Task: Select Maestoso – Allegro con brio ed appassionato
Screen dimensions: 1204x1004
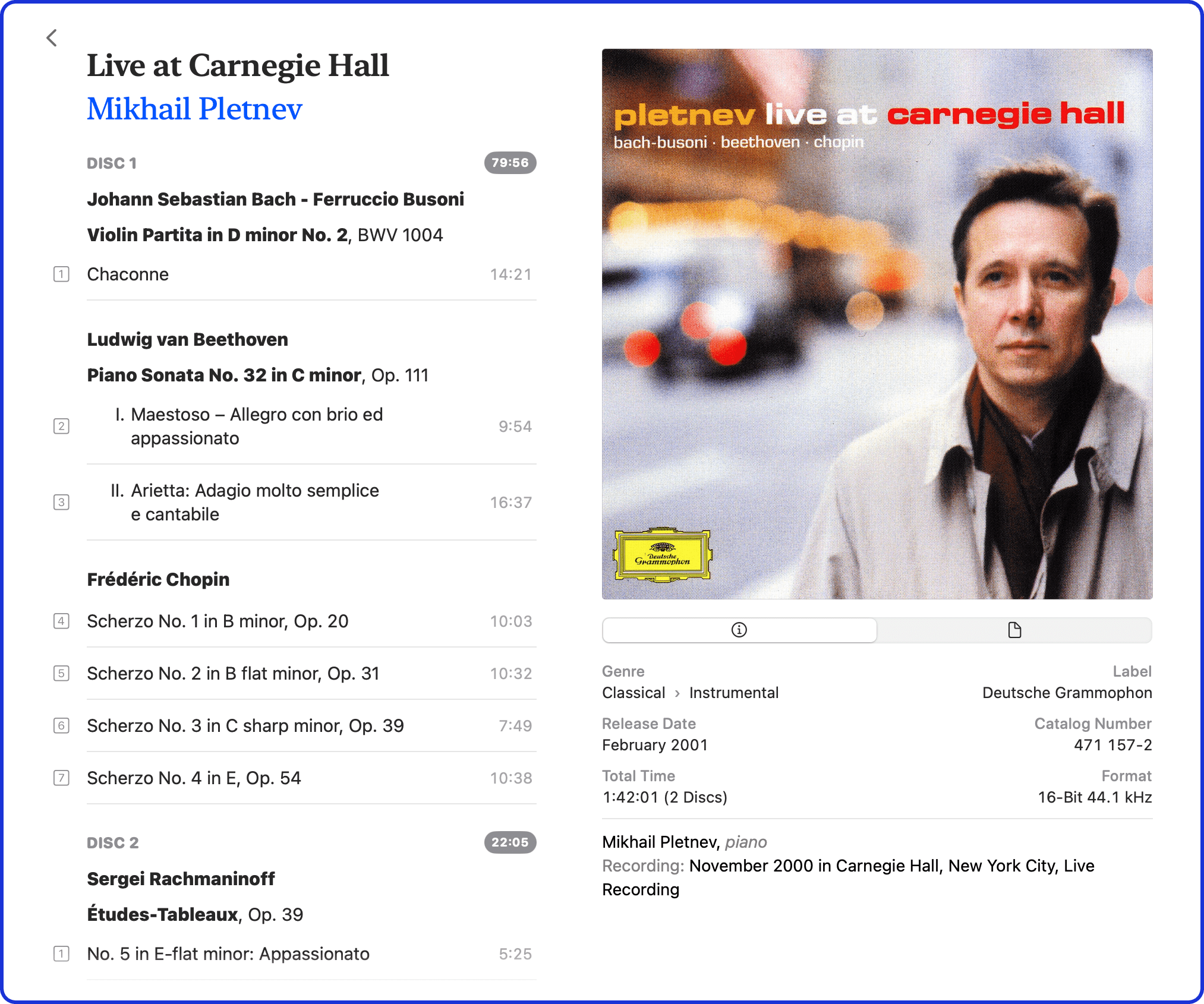Action: (x=250, y=427)
